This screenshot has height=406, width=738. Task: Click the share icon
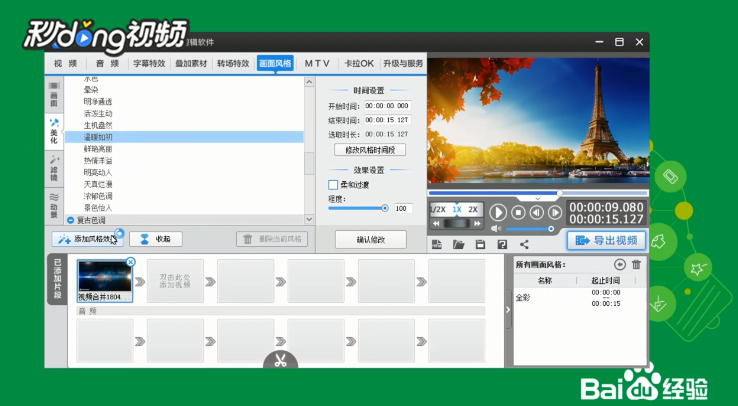click(524, 244)
